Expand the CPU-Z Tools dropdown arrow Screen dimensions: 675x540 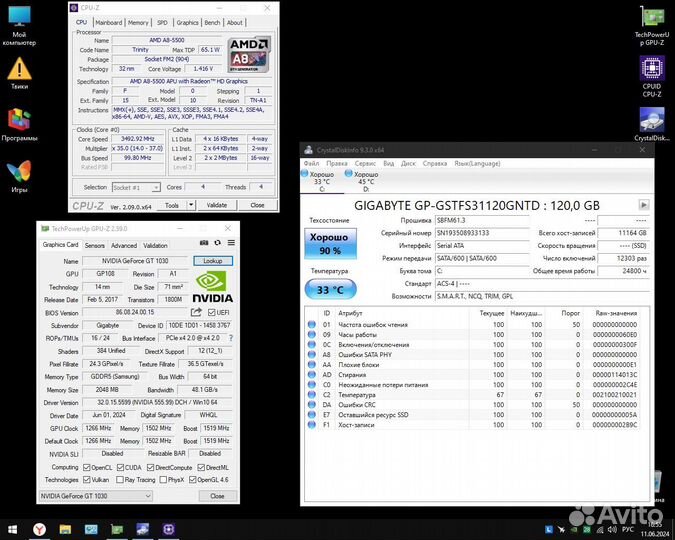[x=188, y=205]
